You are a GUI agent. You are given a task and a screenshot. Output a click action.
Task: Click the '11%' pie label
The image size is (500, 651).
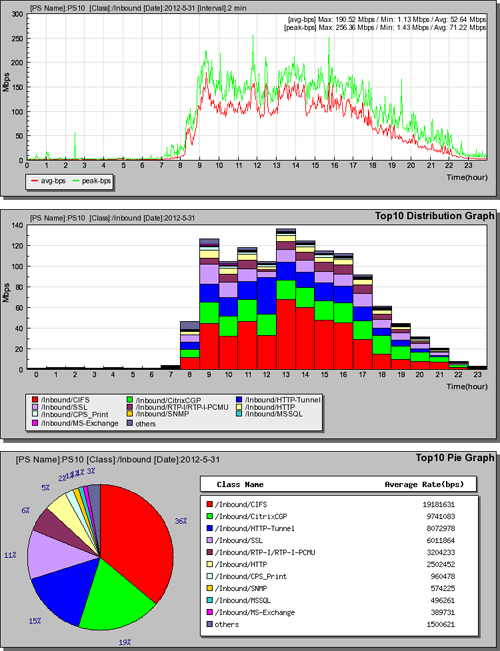10,555
